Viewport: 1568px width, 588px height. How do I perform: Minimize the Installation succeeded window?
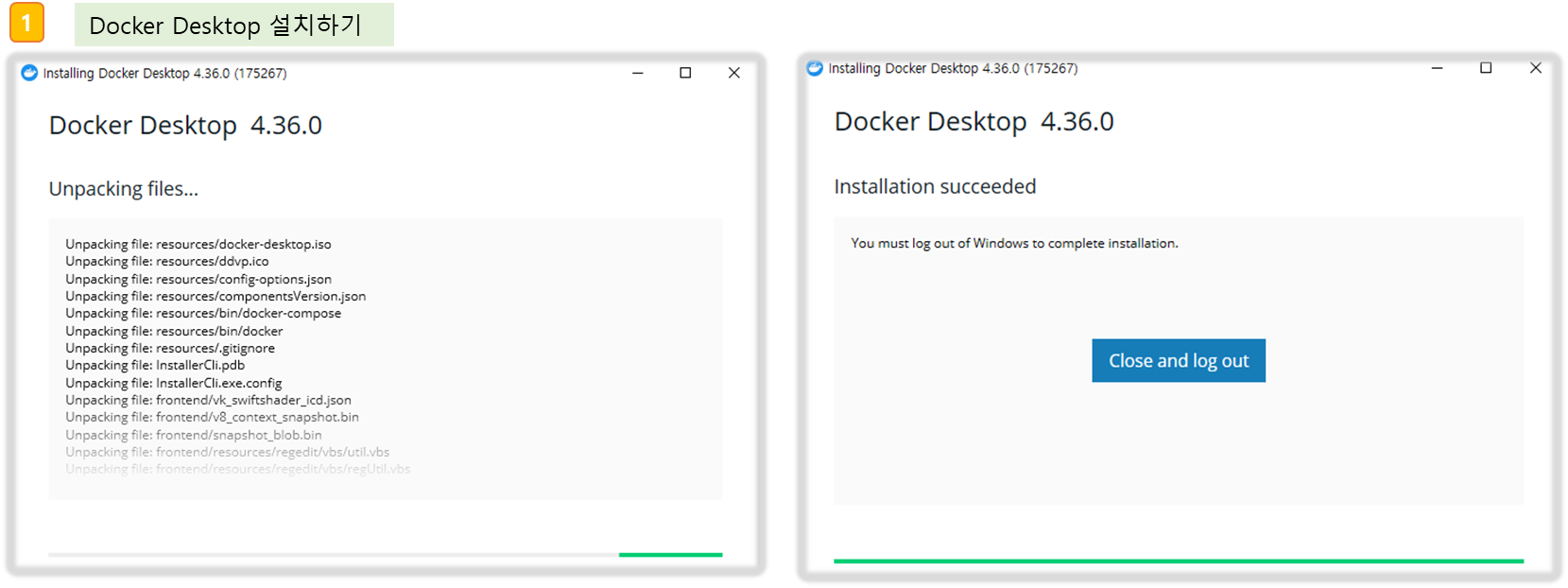[x=1437, y=68]
